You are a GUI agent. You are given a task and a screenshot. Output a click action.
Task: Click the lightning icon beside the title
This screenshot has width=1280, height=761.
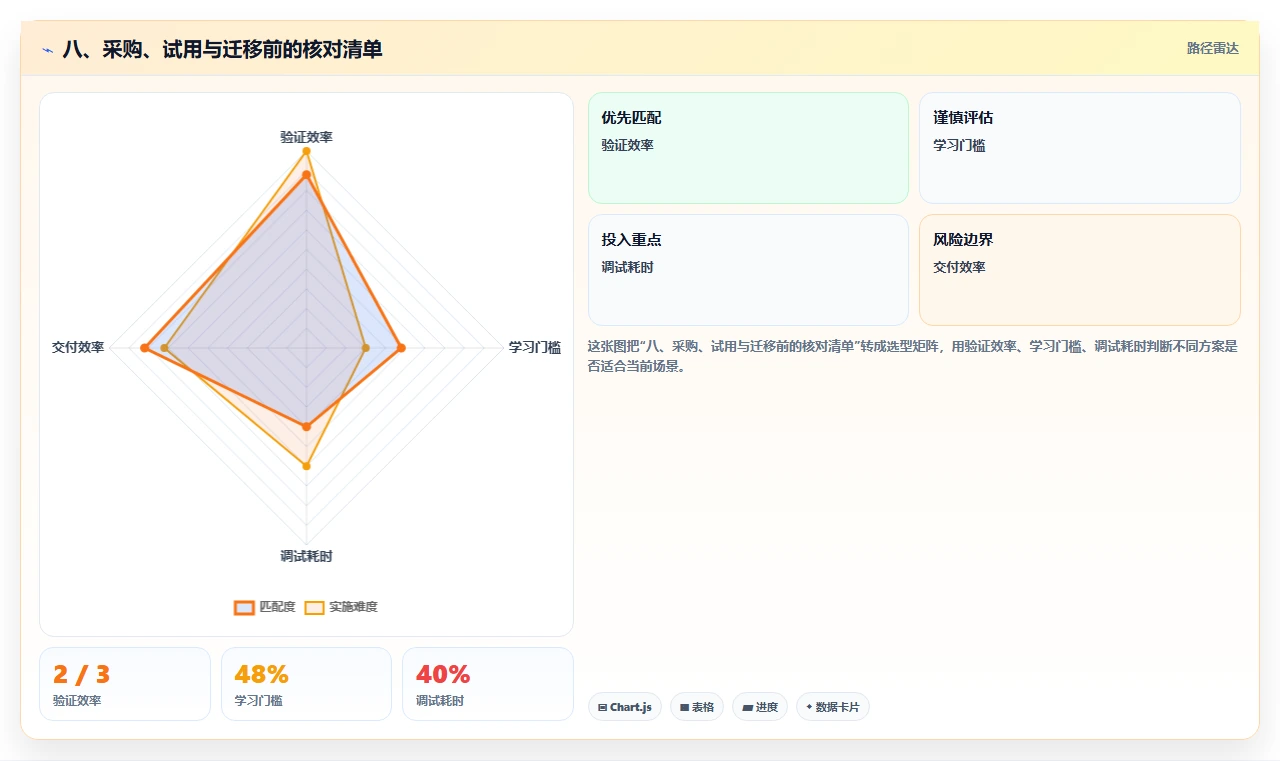click(x=48, y=50)
